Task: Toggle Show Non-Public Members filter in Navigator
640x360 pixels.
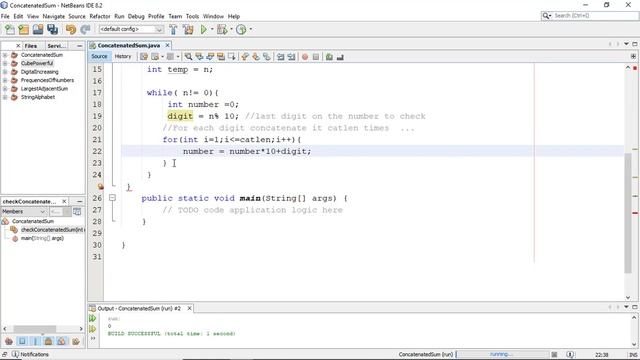Action: coord(48,341)
